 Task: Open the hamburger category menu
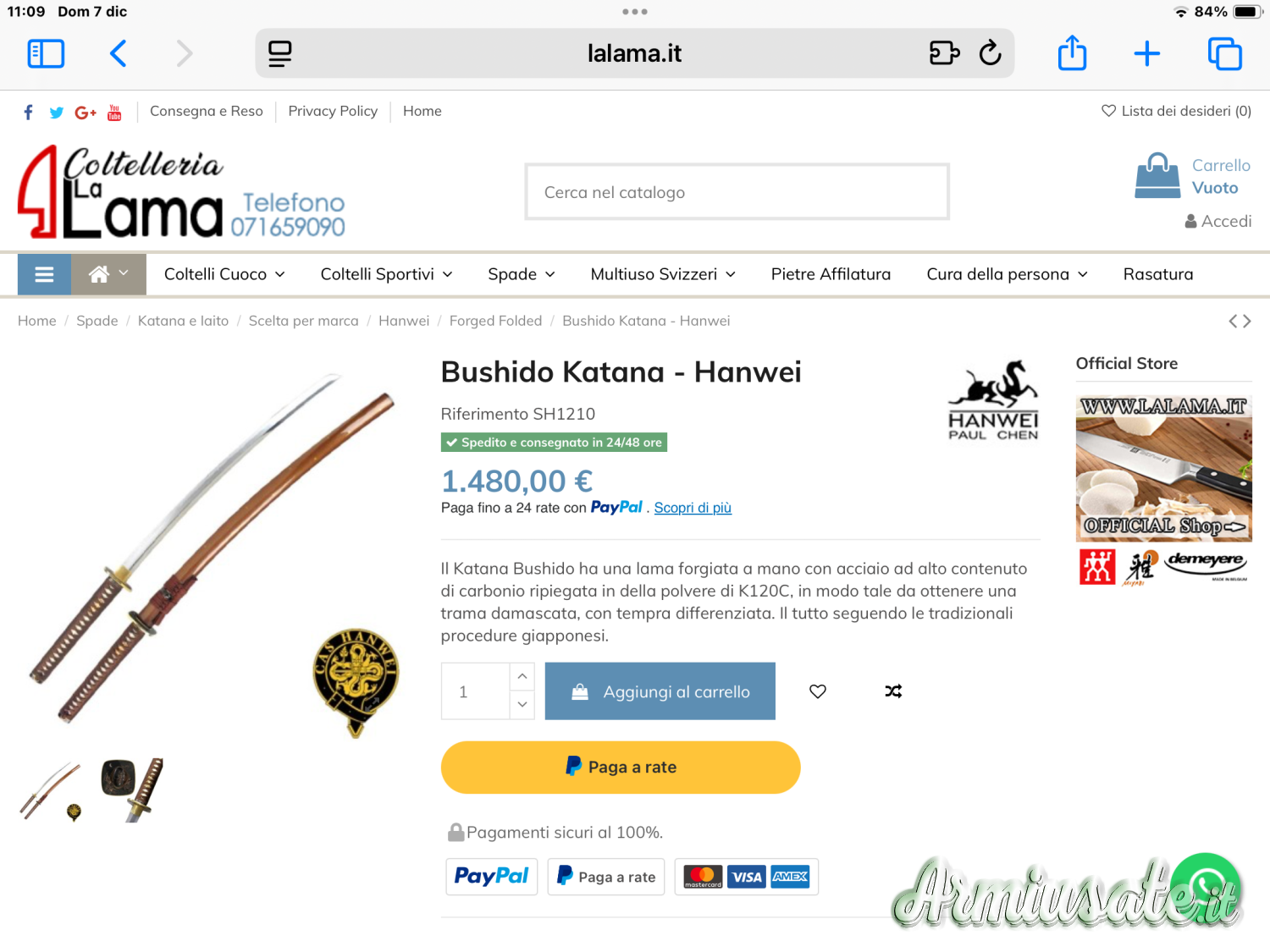pos(44,274)
